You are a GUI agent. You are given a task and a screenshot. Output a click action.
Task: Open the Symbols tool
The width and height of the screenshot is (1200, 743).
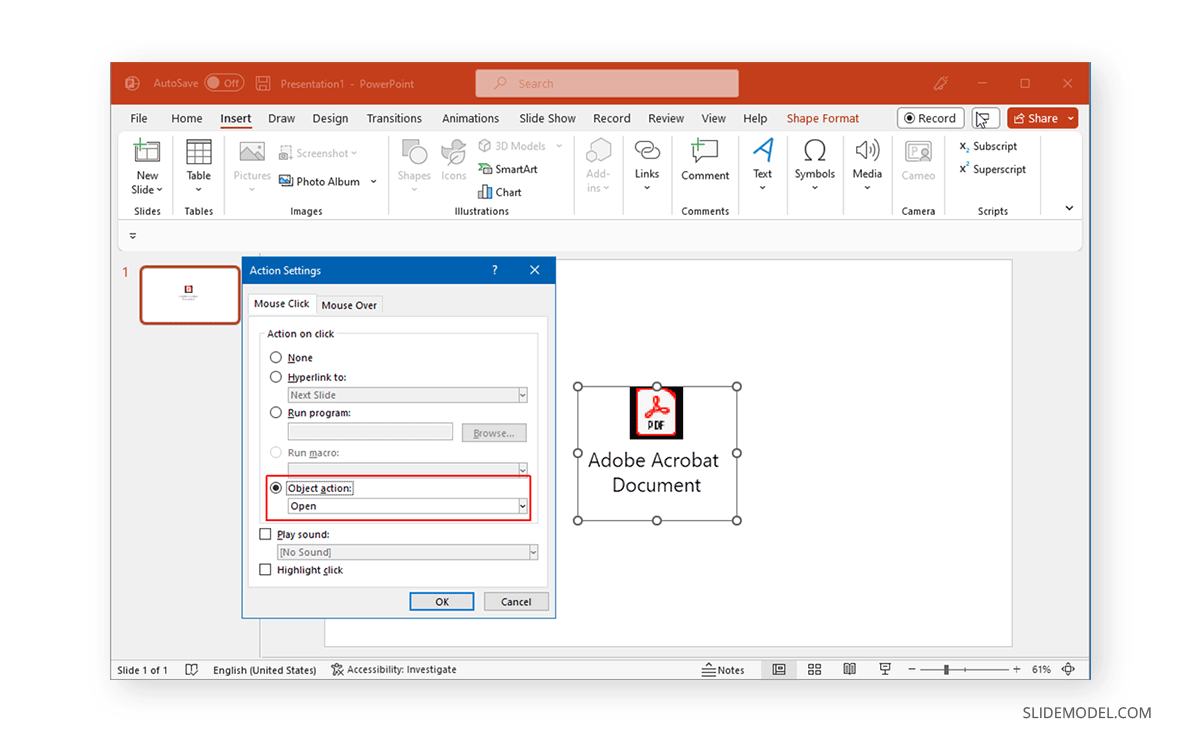pos(814,160)
